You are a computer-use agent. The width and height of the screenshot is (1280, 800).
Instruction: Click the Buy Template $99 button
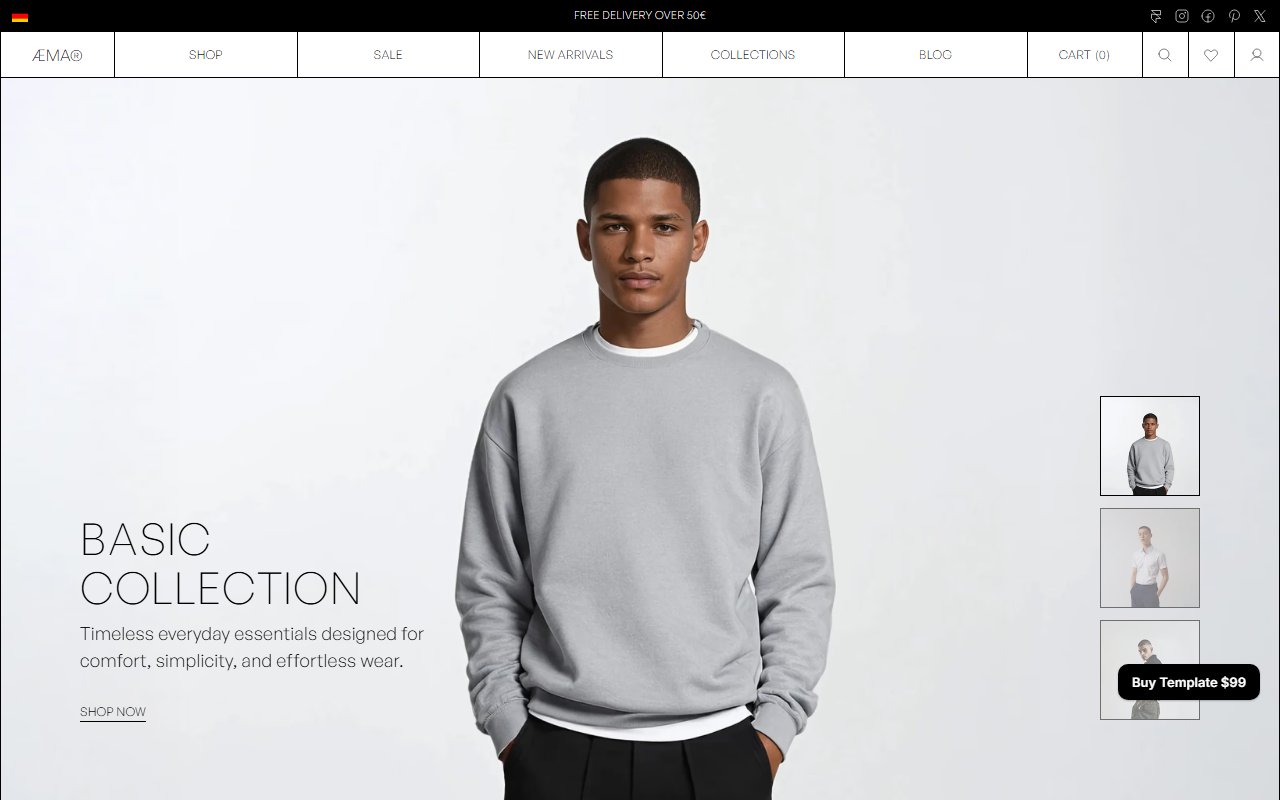click(x=1189, y=682)
